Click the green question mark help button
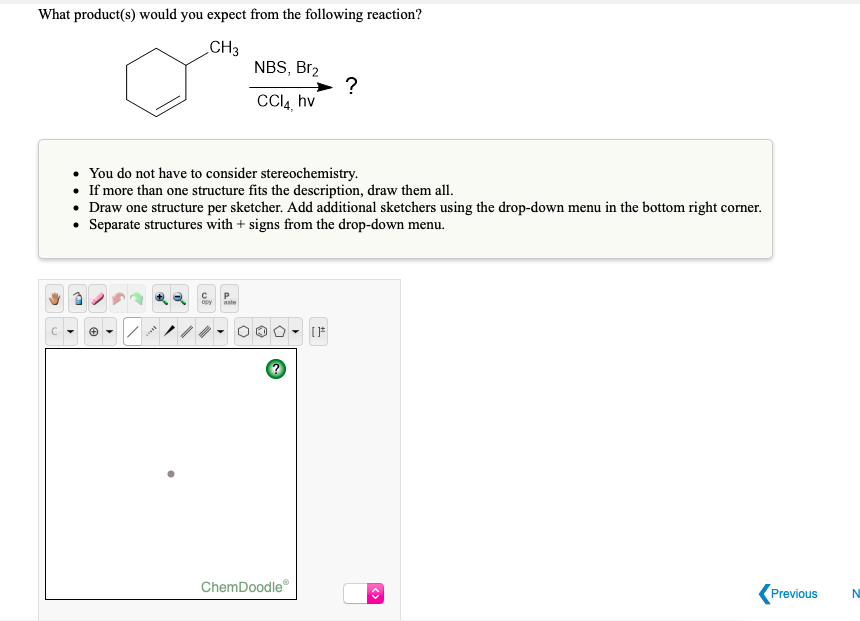Image resolution: width=860 pixels, height=621 pixels. (x=275, y=369)
